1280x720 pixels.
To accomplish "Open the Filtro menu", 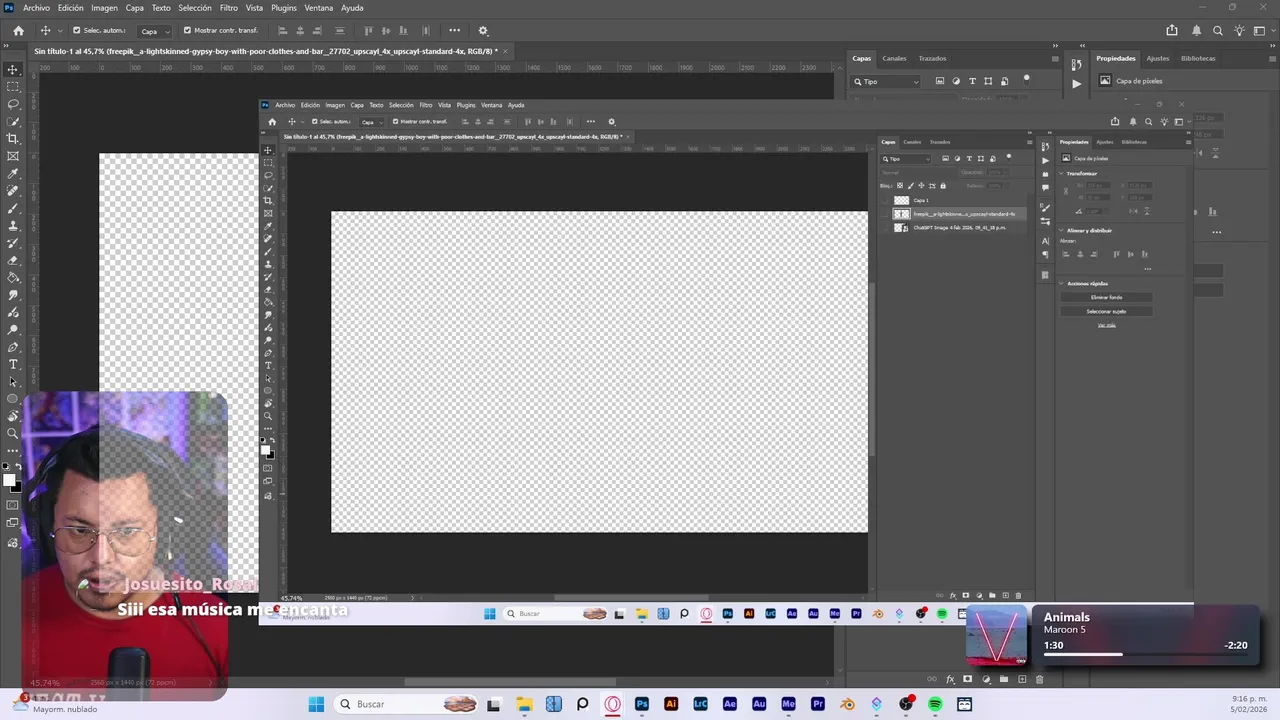I will tap(229, 8).
